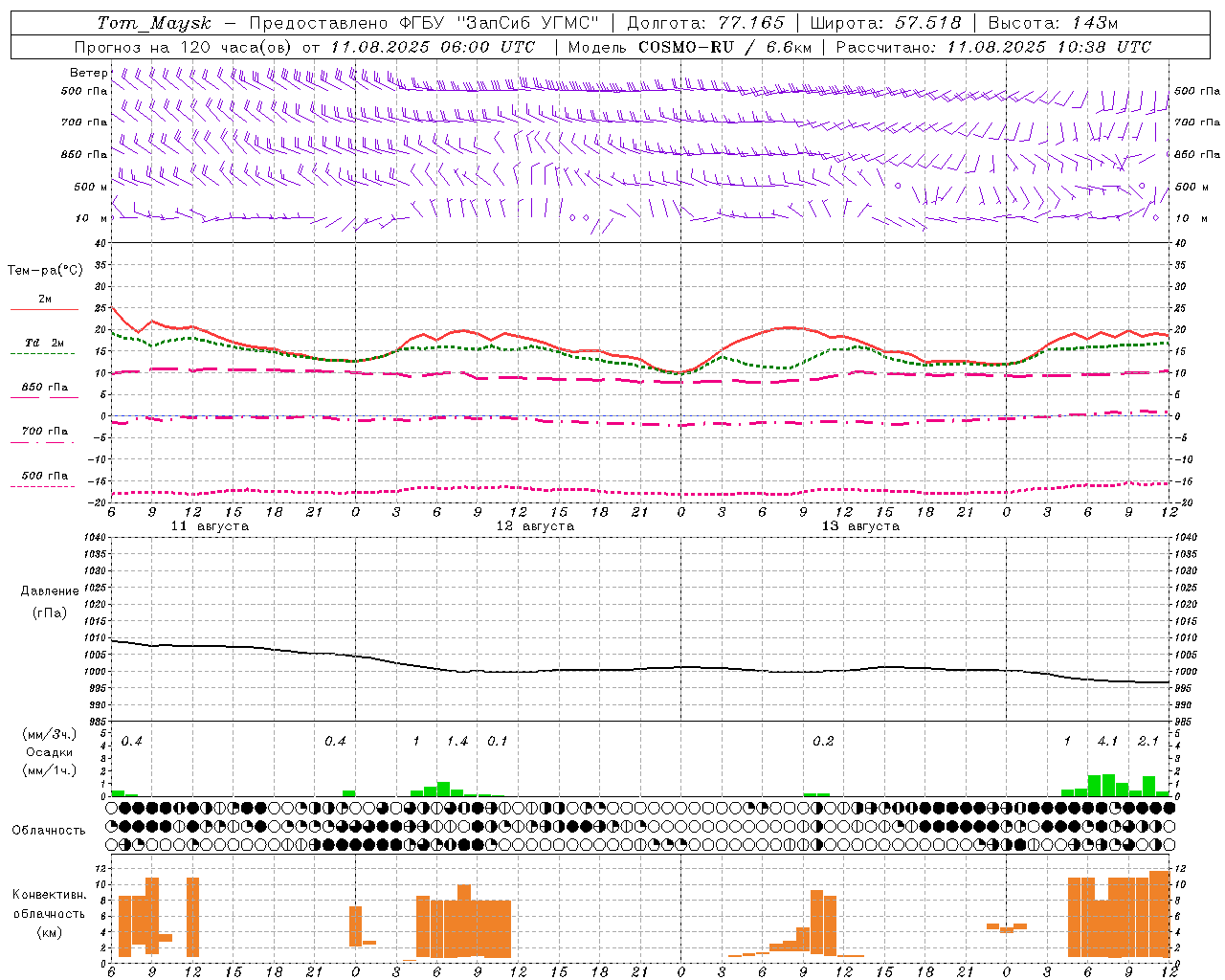Click the Td 2м legend label
This screenshot has width=1225, height=980.
click(x=45, y=343)
